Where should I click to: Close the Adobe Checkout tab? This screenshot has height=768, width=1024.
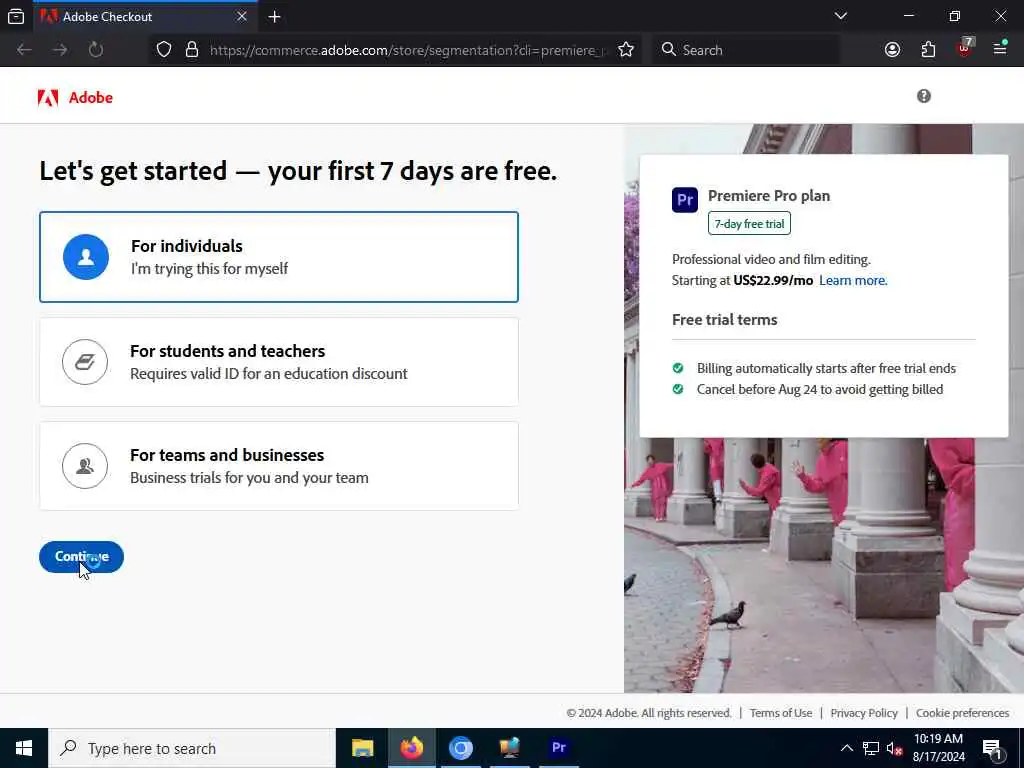click(x=242, y=16)
